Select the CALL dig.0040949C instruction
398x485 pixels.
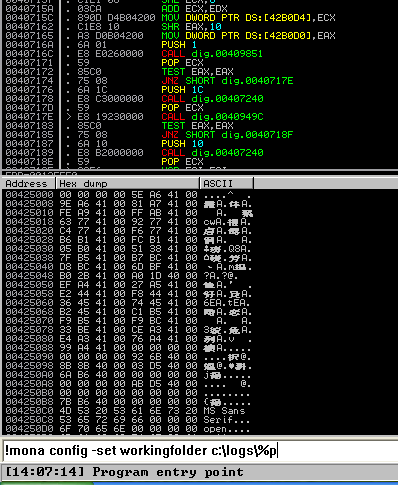[x=212, y=116]
